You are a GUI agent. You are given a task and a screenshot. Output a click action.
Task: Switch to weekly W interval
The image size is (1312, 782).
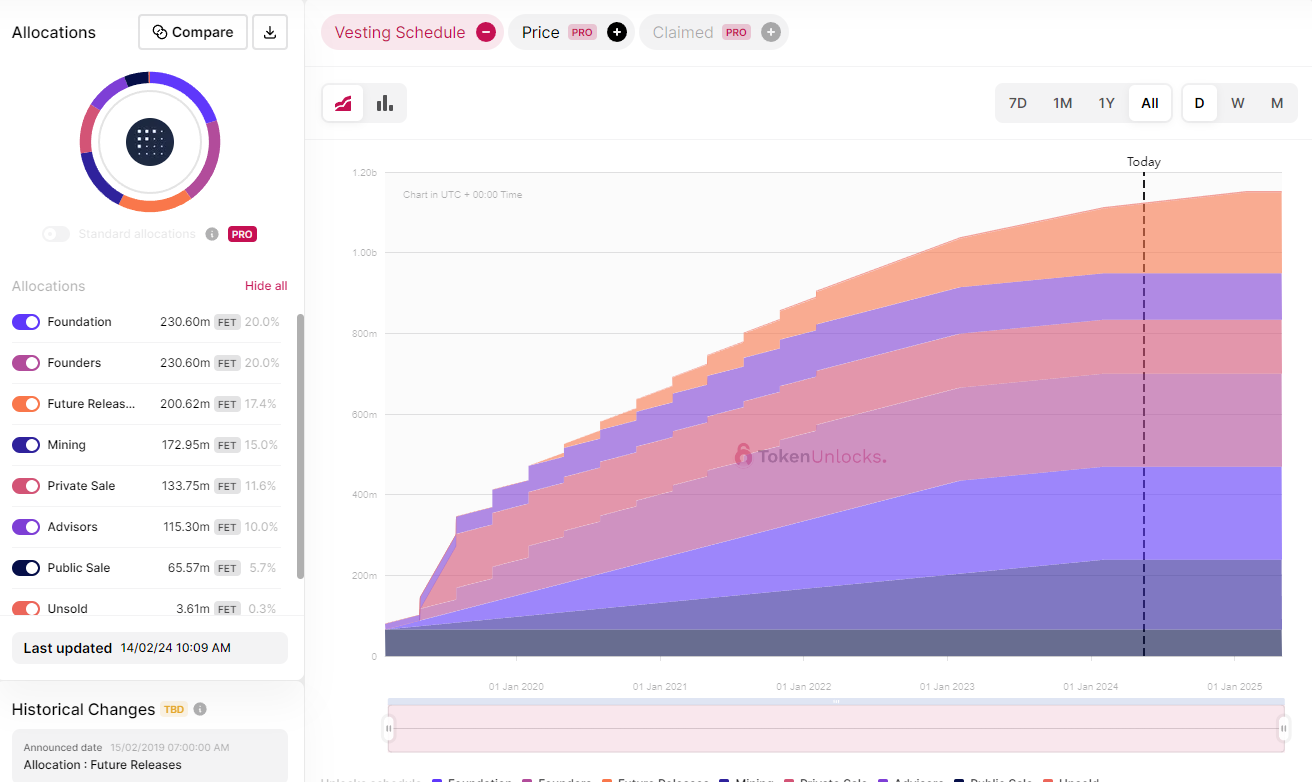[x=1237, y=103]
